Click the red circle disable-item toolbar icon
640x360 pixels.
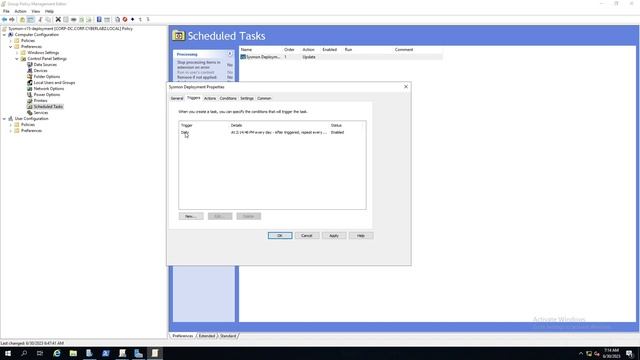pyautogui.click(x=125, y=19)
